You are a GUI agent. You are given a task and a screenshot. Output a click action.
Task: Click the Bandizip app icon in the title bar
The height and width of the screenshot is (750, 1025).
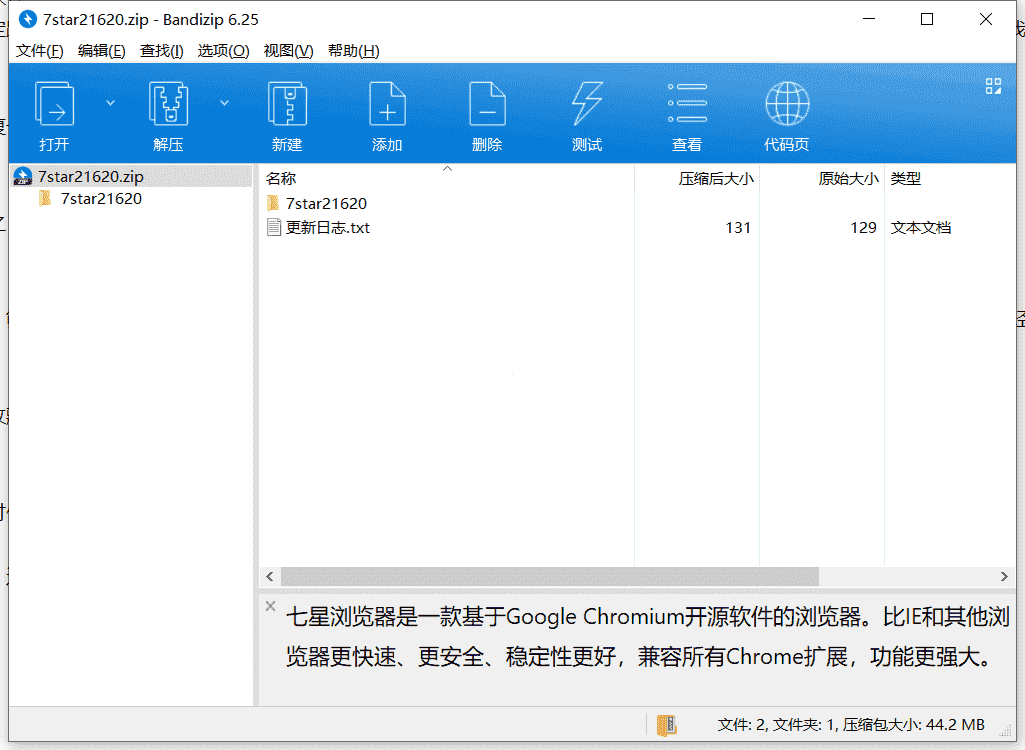point(27,20)
